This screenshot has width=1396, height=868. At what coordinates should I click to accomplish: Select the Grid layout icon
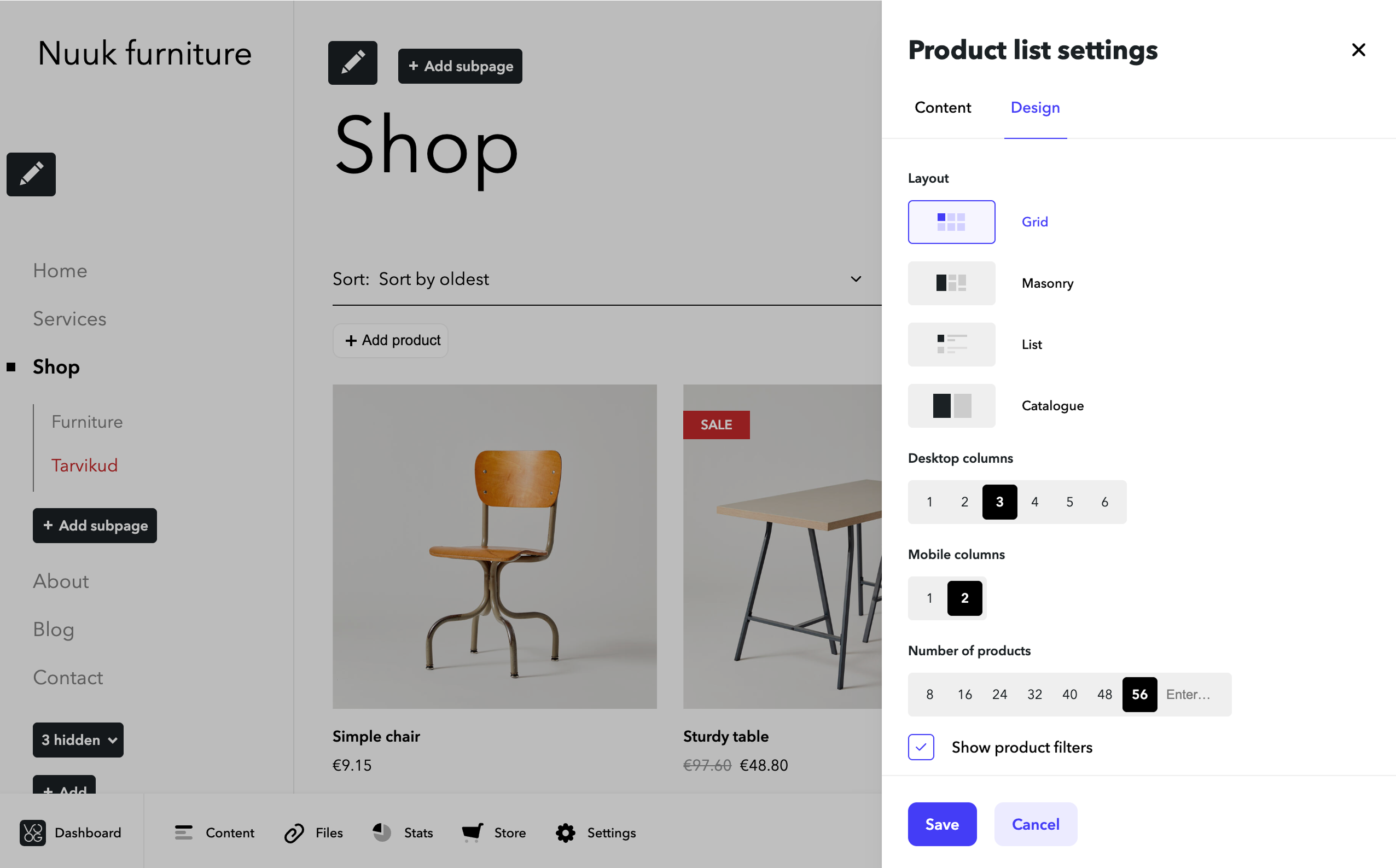[x=951, y=222]
